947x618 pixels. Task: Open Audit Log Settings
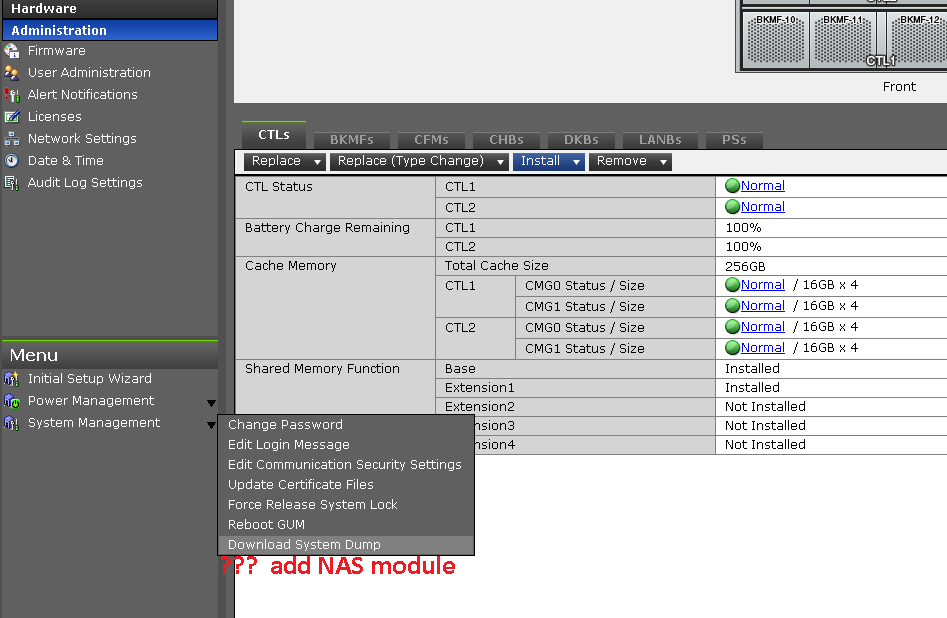point(85,182)
